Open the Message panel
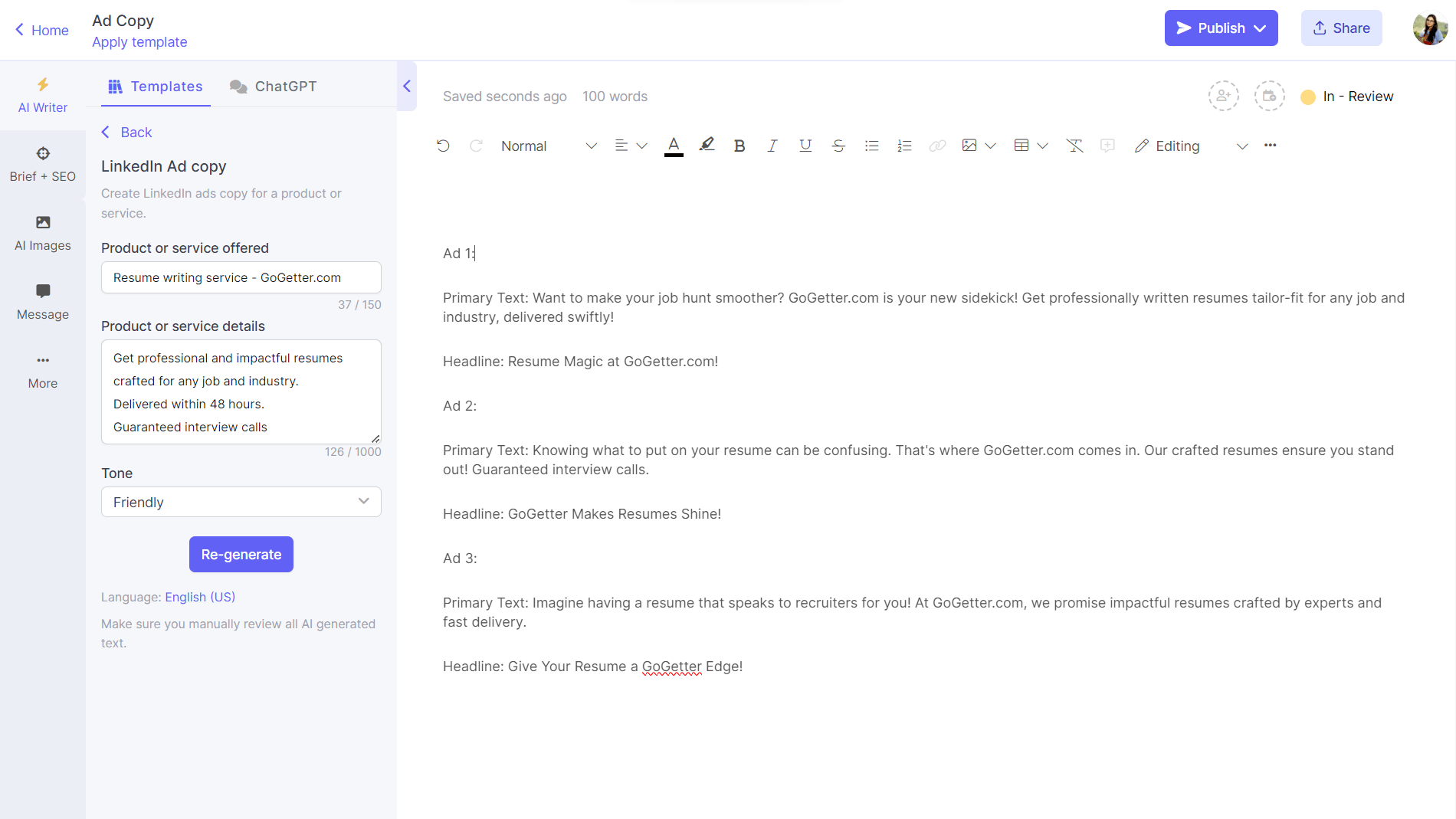Screen dimensions: 1456x819 pos(43,303)
